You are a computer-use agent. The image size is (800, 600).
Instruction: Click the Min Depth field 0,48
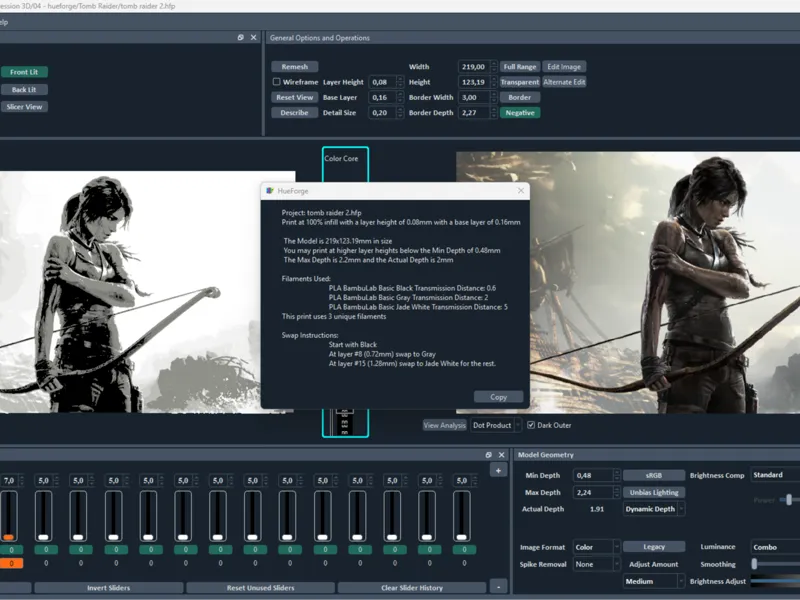click(x=593, y=475)
